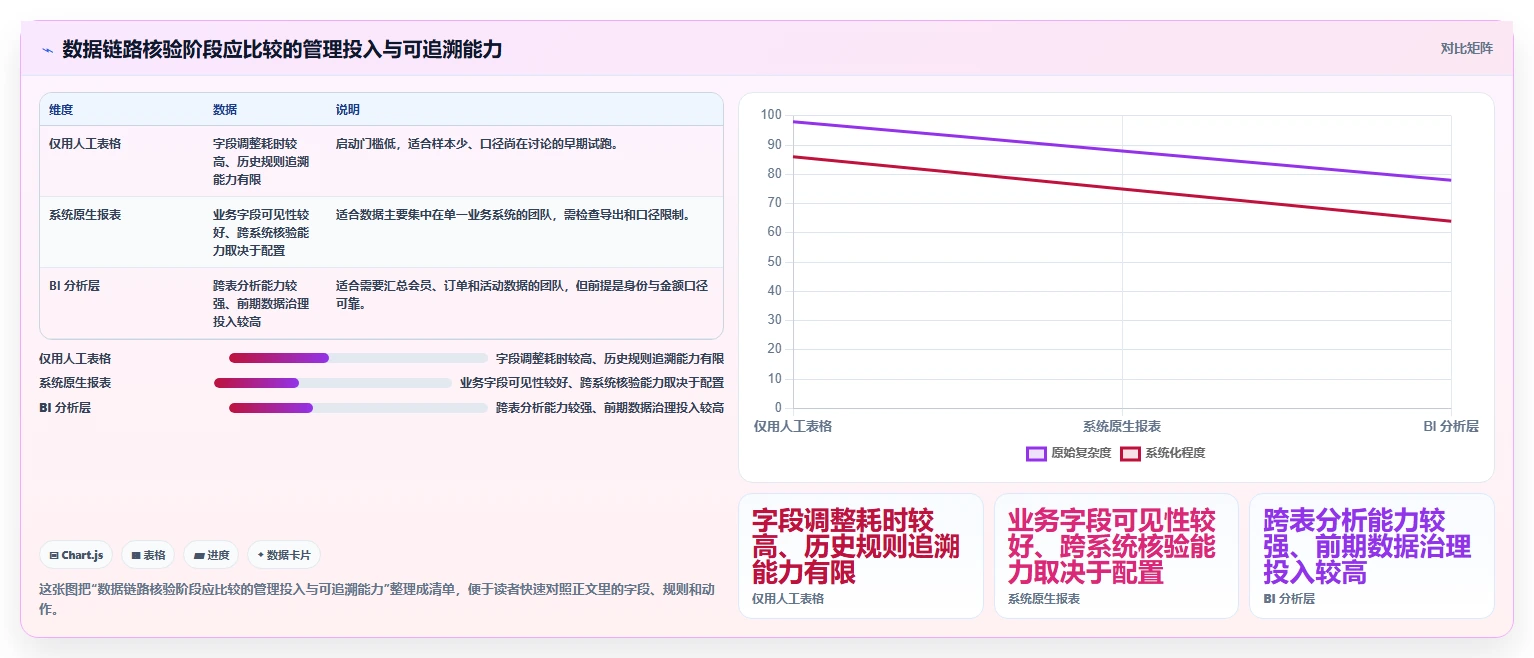Click the 对比矩阵 label in the header
Screen dimensions: 1534x658
click(1466, 48)
